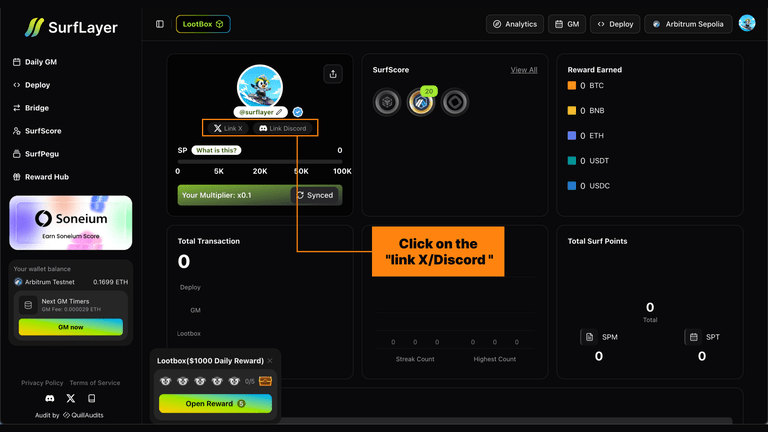Viewport: 768px width, 432px height.
Task: Open SurfPegu in the sidebar
Action: tap(36, 154)
